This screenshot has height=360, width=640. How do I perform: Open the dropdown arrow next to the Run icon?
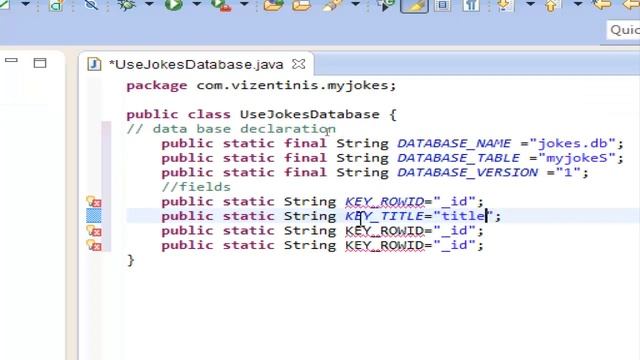tap(197, 4)
